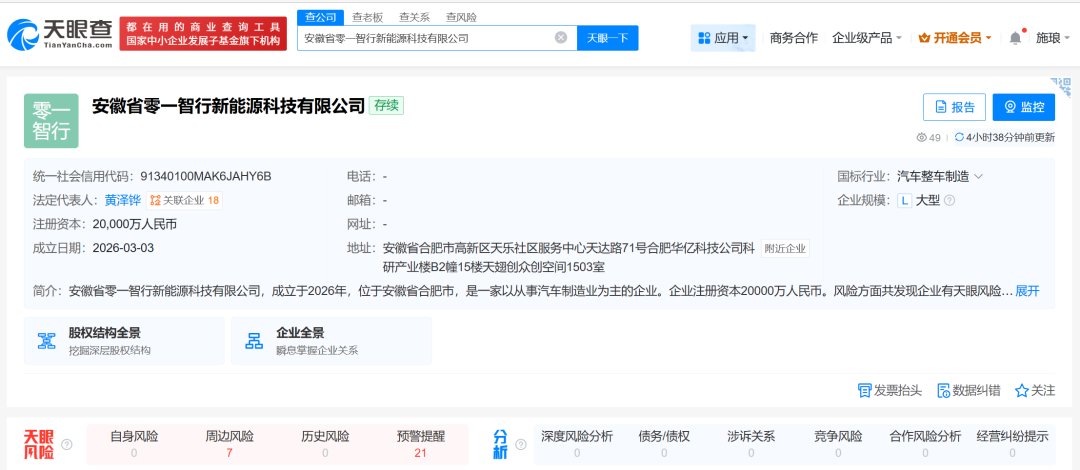Screen dimensions: 1080x470
Task: Click the 附近企业 button
Action: [785, 248]
